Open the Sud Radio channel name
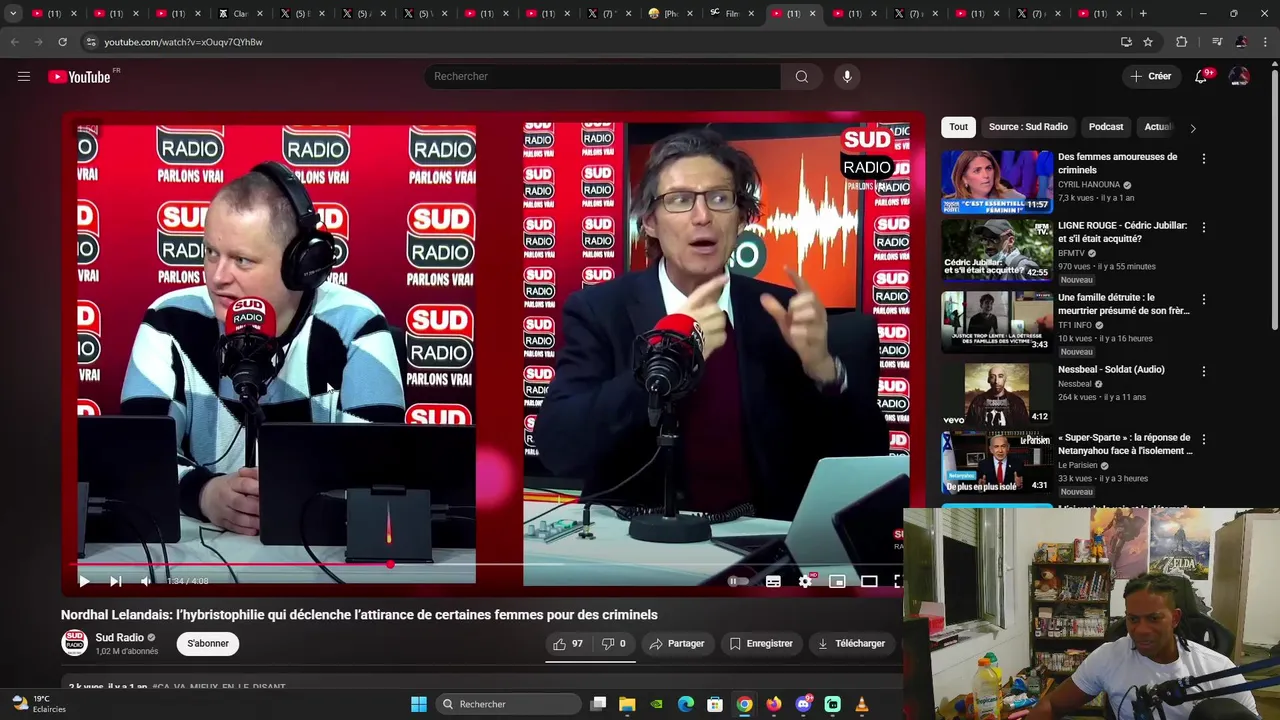The image size is (1280, 720). pos(120,638)
